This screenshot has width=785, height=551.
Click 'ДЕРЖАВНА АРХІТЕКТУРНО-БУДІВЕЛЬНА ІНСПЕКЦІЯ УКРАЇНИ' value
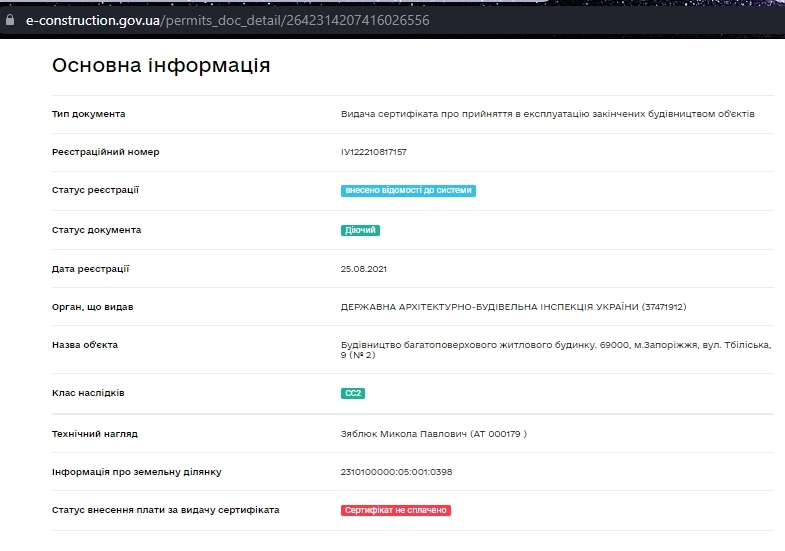pos(513,307)
